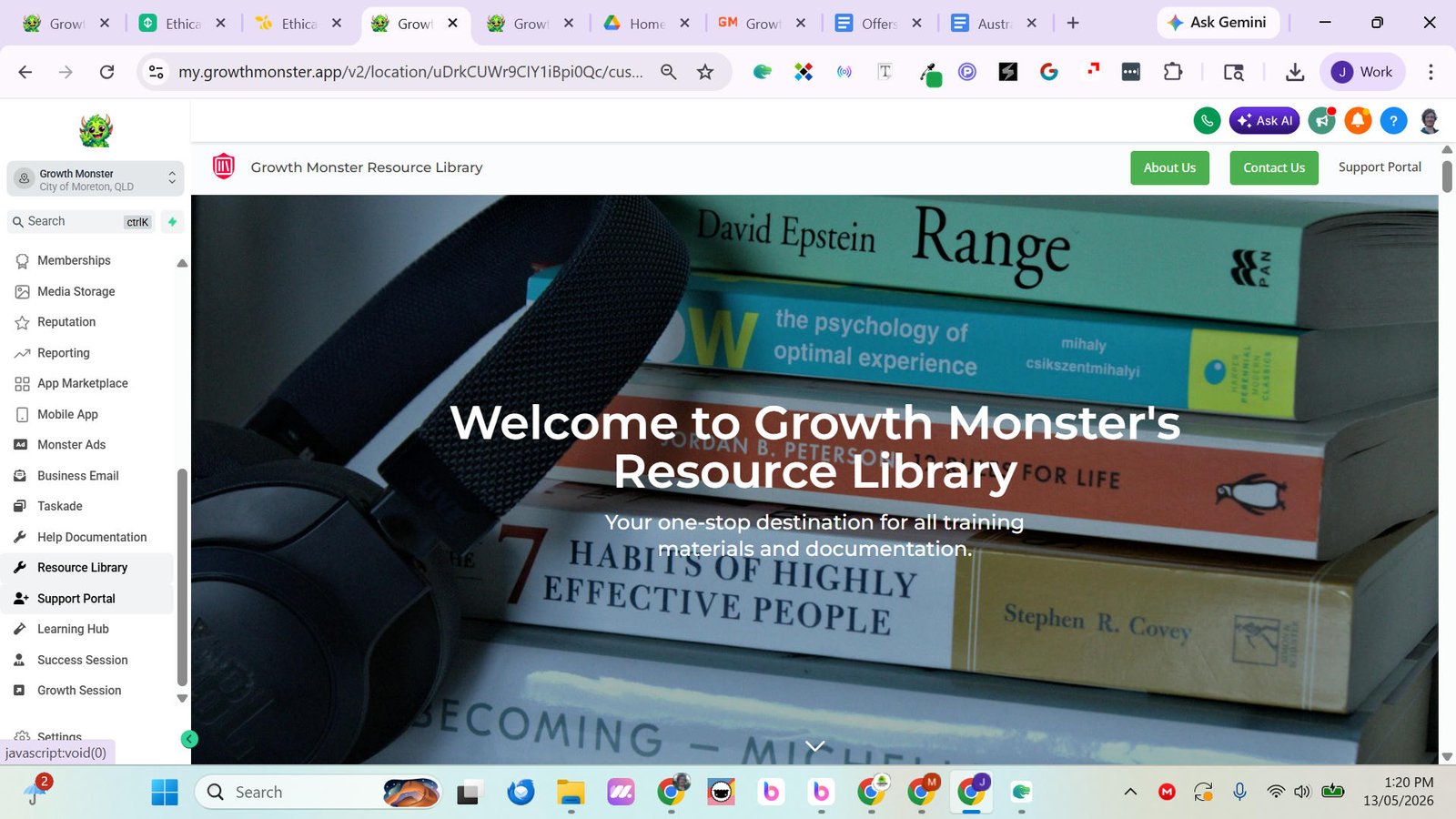Click the About Us button

click(x=1169, y=167)
